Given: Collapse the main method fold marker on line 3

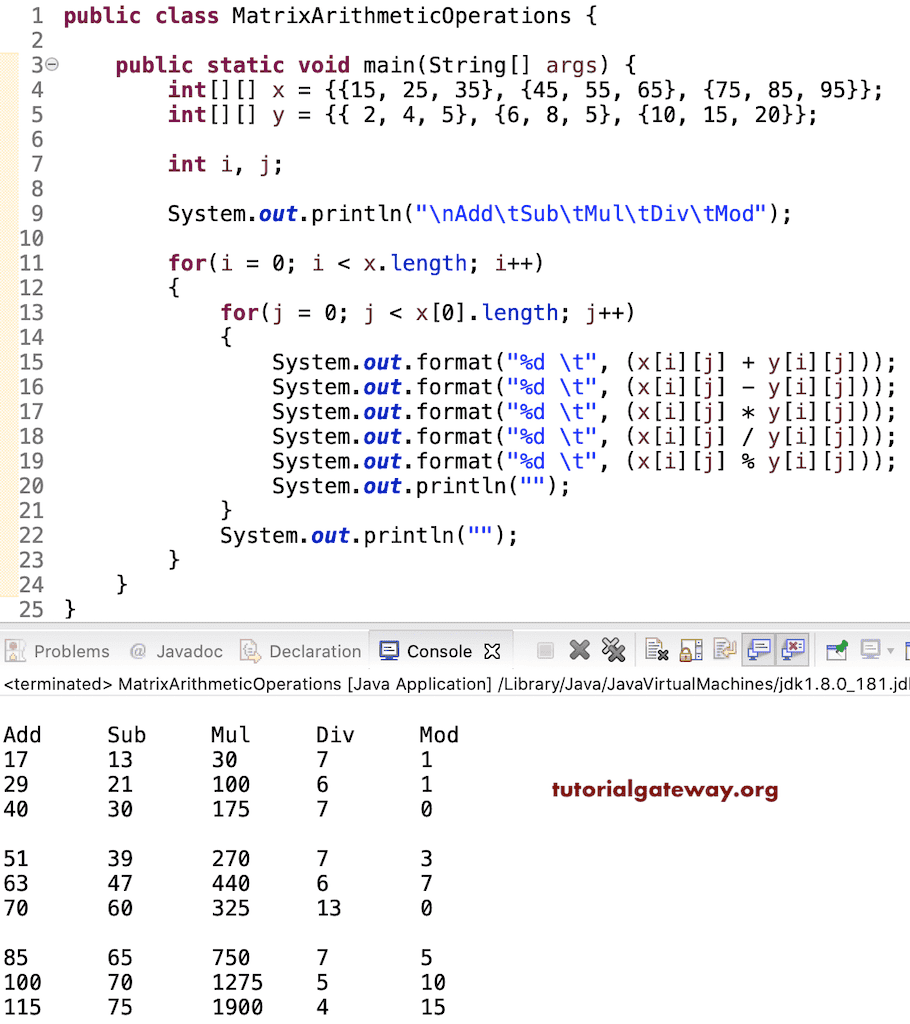Looking at the screenshot, I should click(51, 64).
